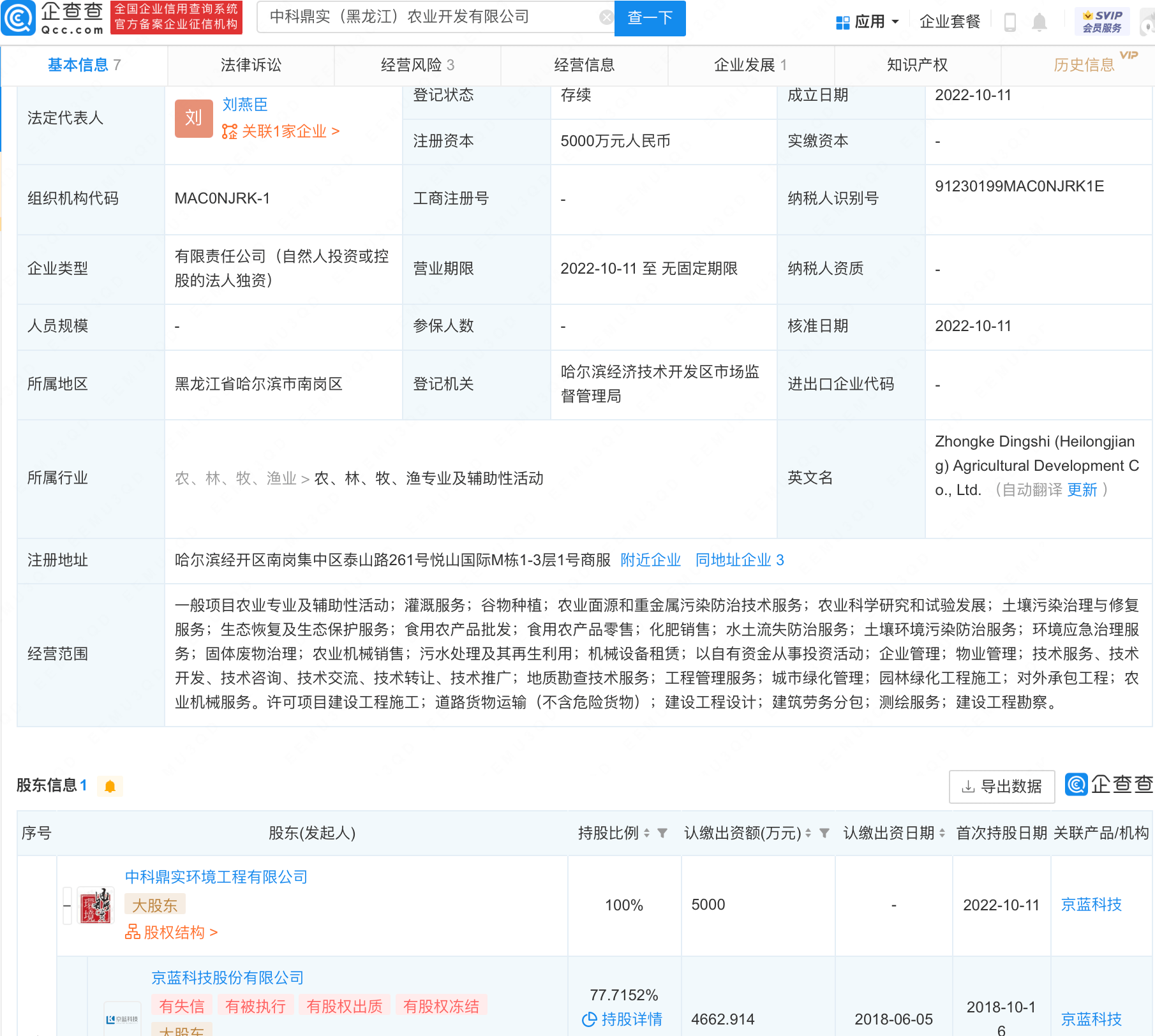Click the 77.7152% shareholding value
1155x1036 pixels.
pyautogui.click(x=623, y=995)
